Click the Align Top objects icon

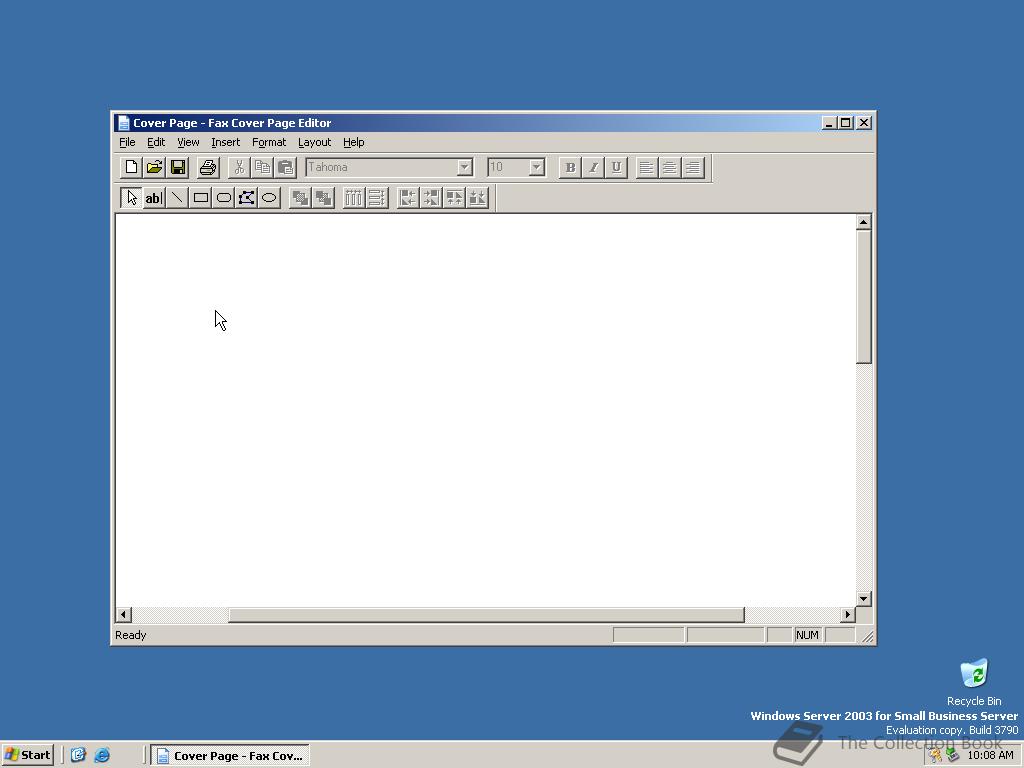point(454,198)
